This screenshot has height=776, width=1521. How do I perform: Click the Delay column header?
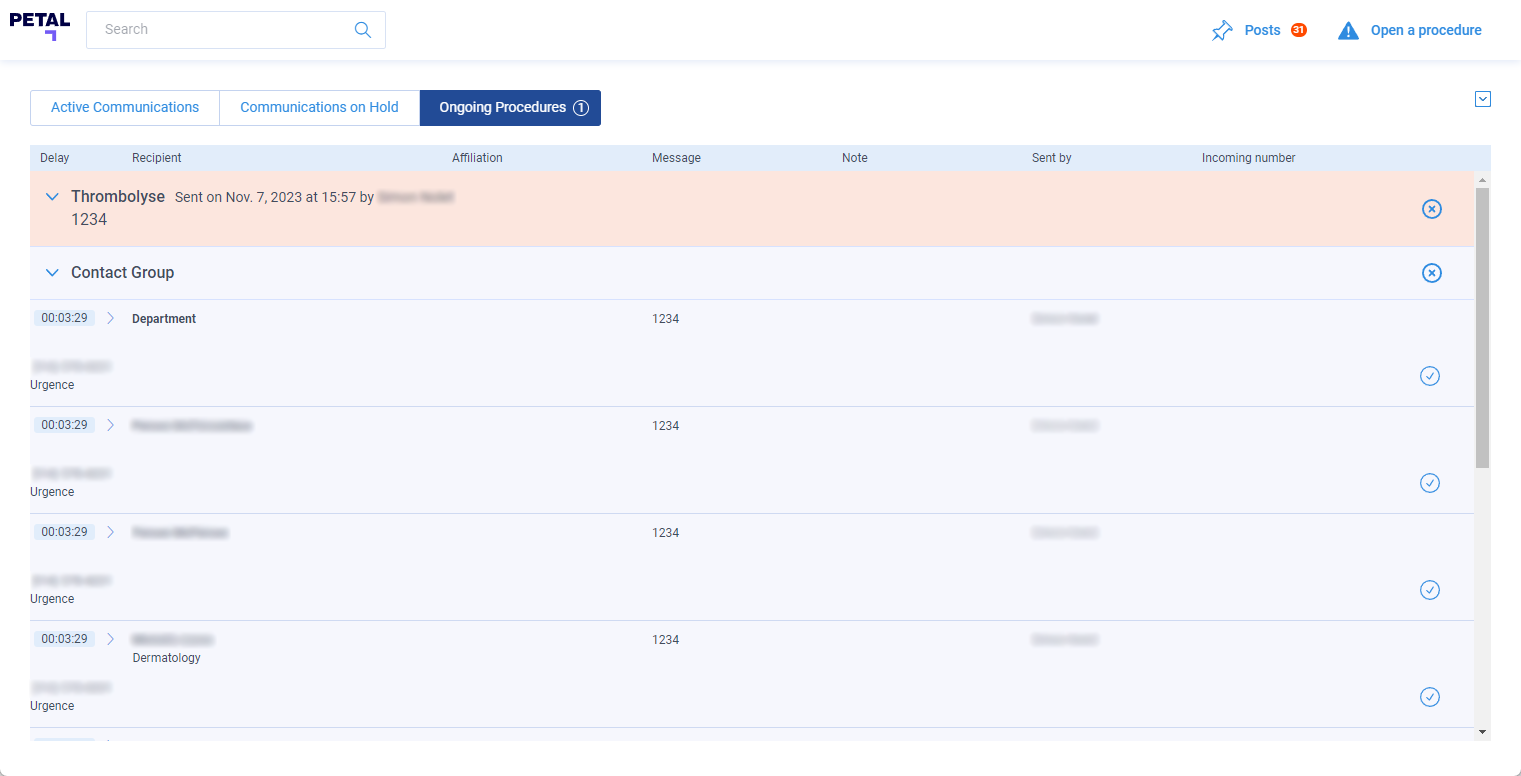[x=55, y=158]
